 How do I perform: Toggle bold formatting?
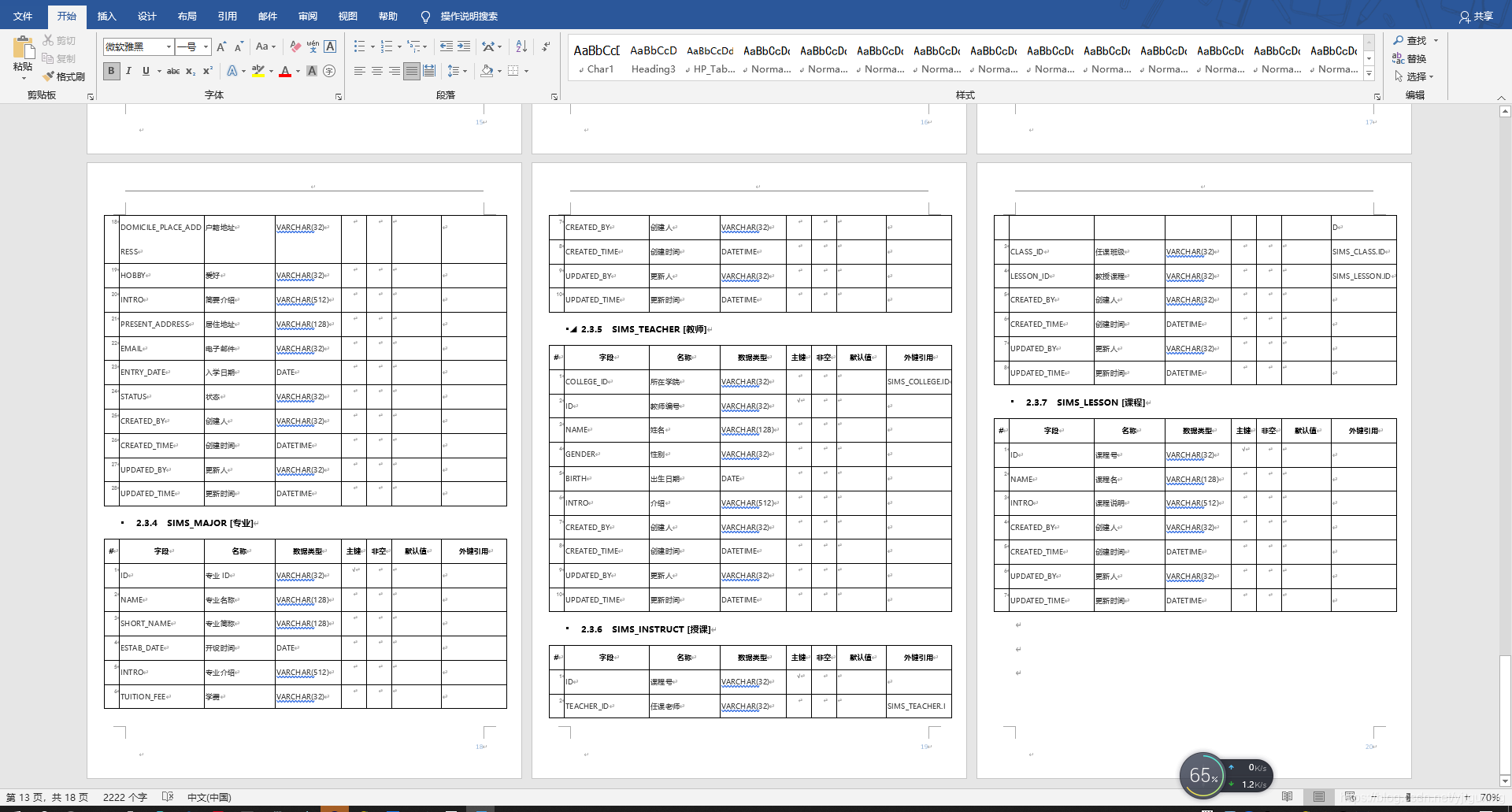(111, 71)
